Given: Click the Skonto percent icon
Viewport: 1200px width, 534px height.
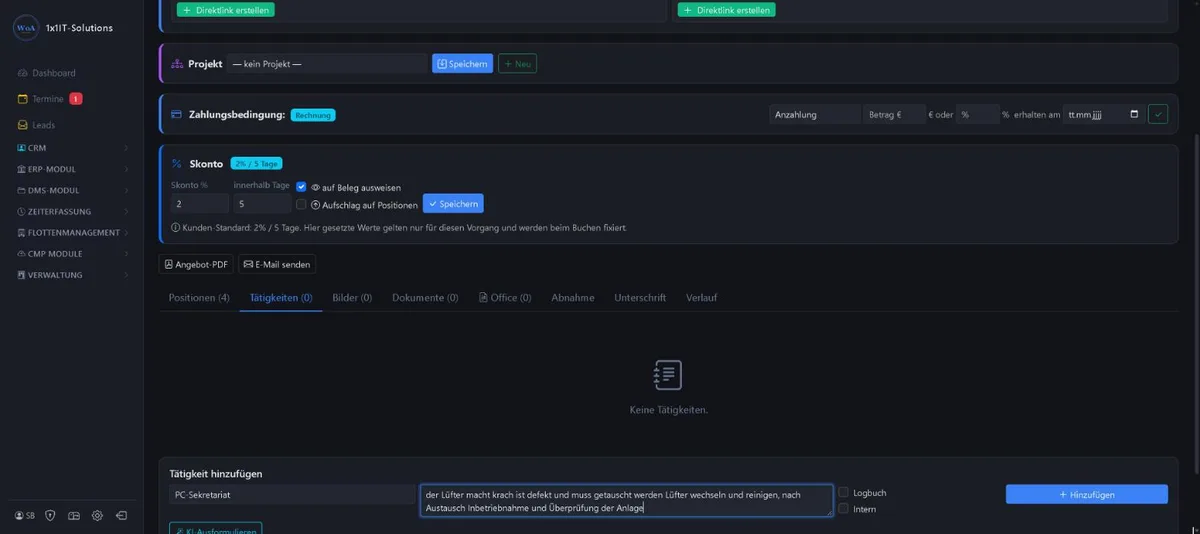Looking at the screenshot, I should [x=177, y=164].
